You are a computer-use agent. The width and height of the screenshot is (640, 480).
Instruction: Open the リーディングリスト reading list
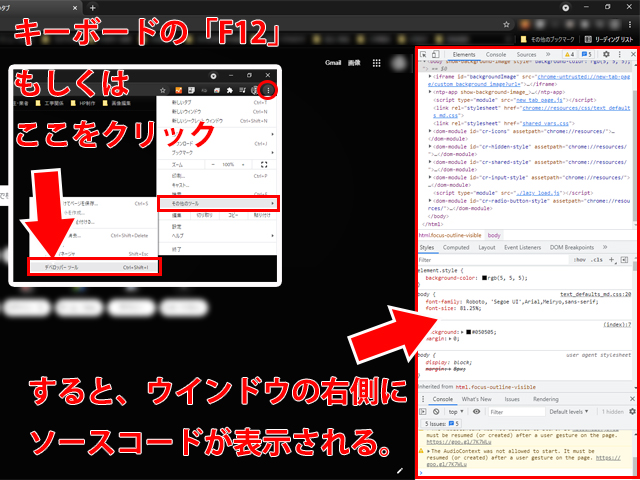(x=609, y=39)
